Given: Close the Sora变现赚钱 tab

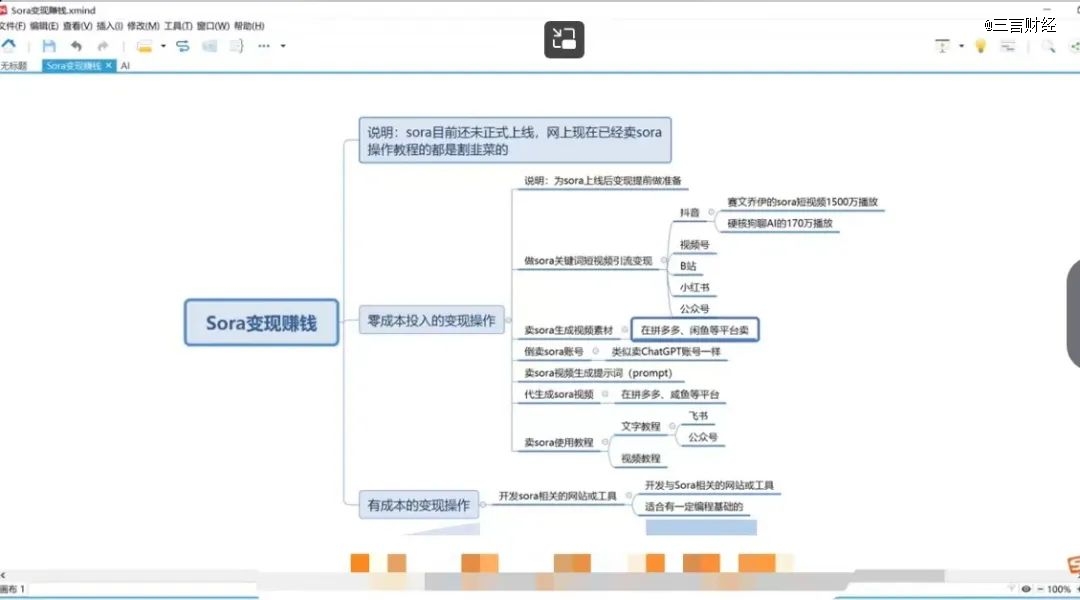Looking at the screenshot, I should pyautogui.click(x=108, y=65).
